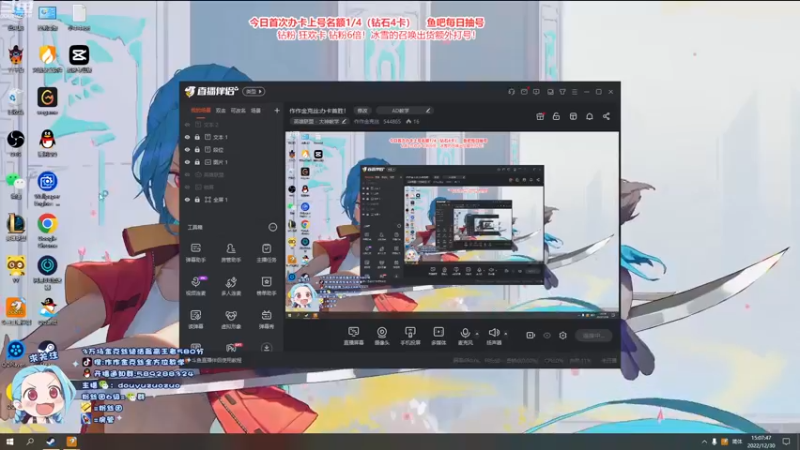Collapse the 工具箱 toolbox section
This screenshot has height=450, width=800.
(272, 227)
